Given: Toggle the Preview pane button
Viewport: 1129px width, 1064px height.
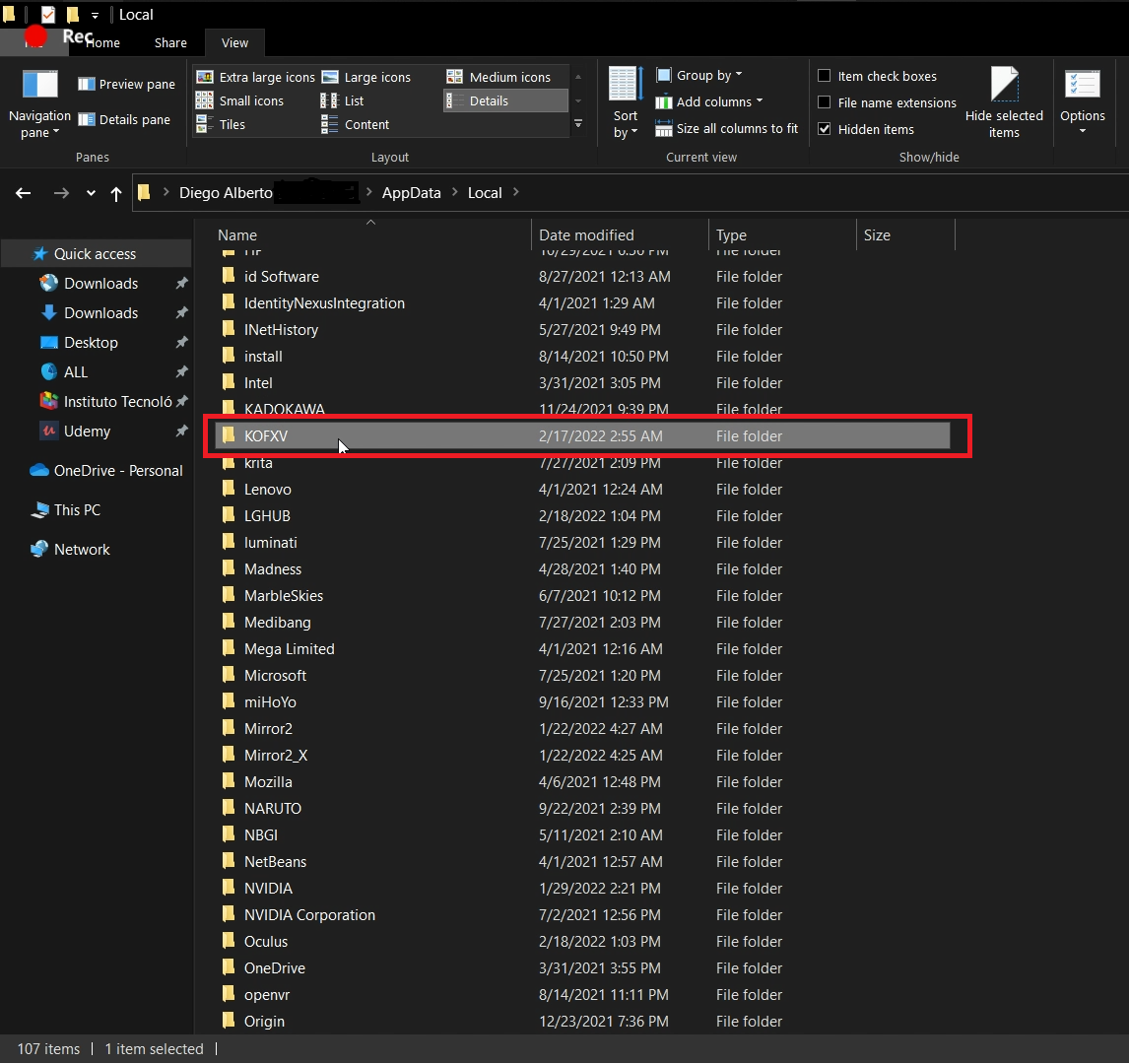Looking at the screenshot, I should pos(127,85).
